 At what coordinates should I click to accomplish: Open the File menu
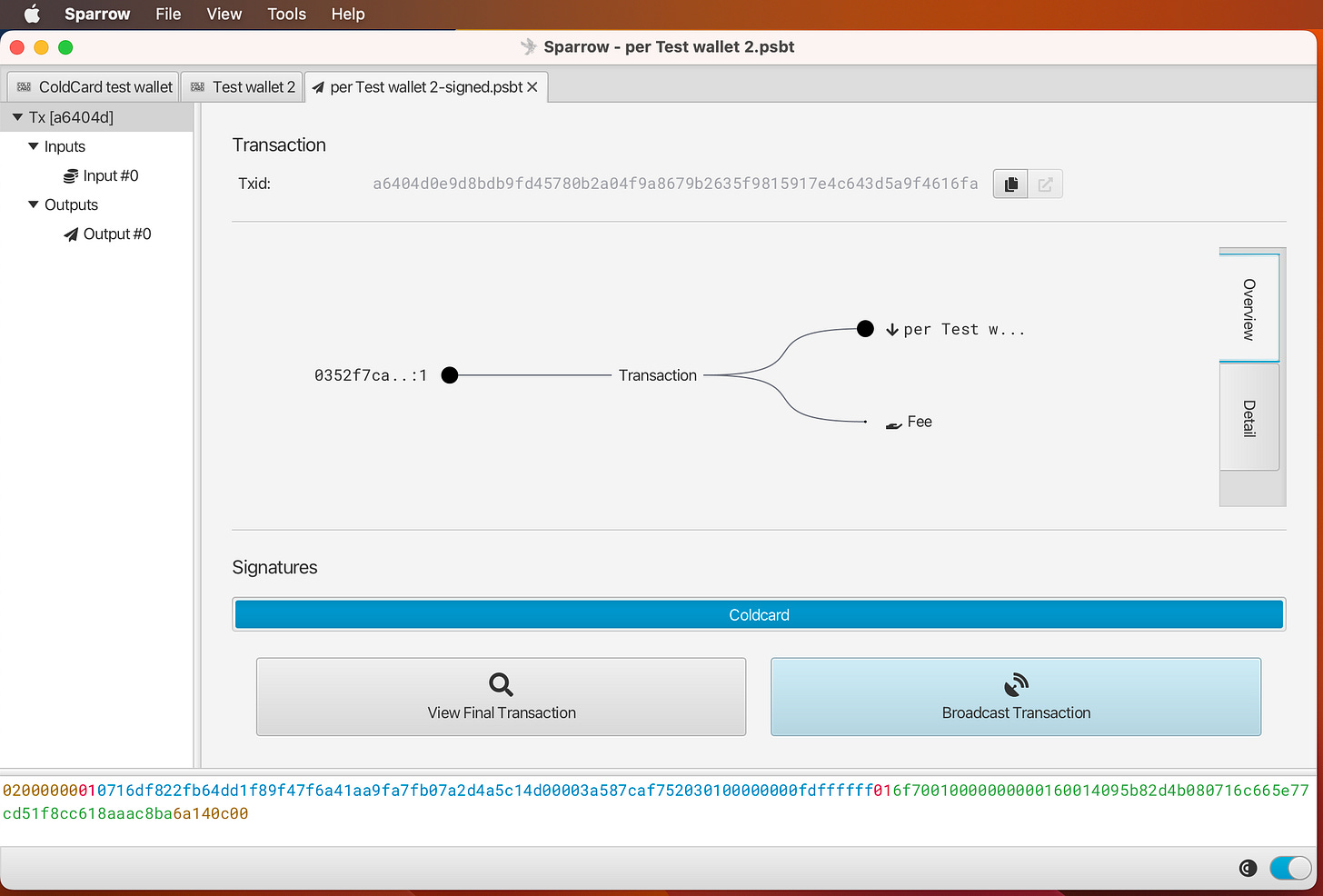click(x=168, y=14)
